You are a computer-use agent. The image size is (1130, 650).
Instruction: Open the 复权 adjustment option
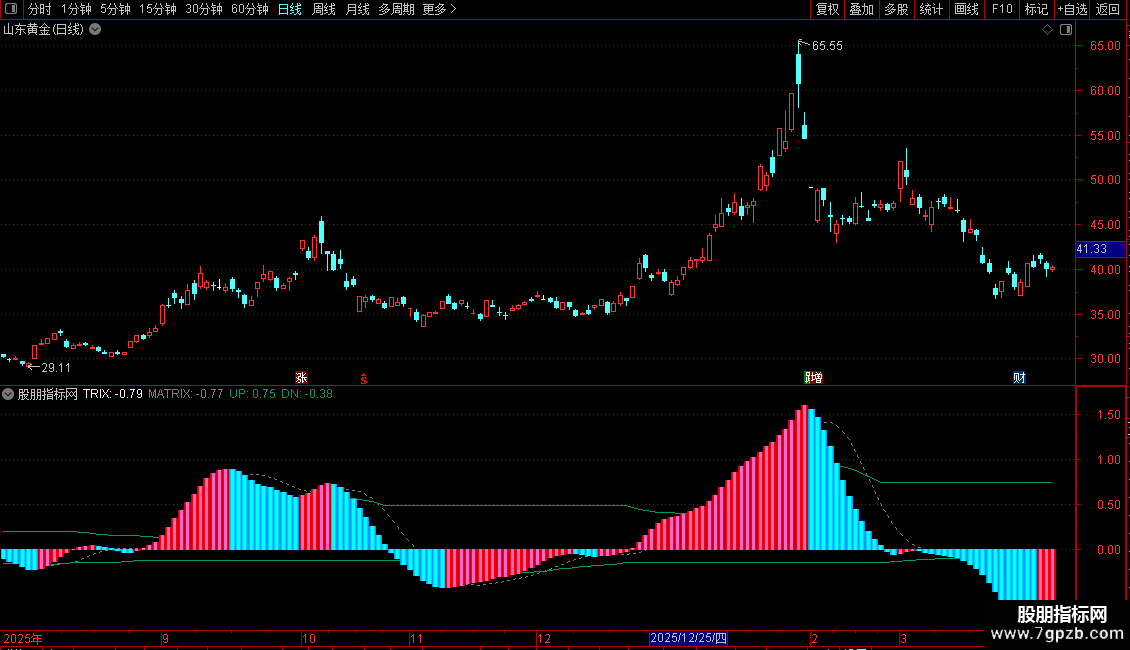(x=827, y=9)
